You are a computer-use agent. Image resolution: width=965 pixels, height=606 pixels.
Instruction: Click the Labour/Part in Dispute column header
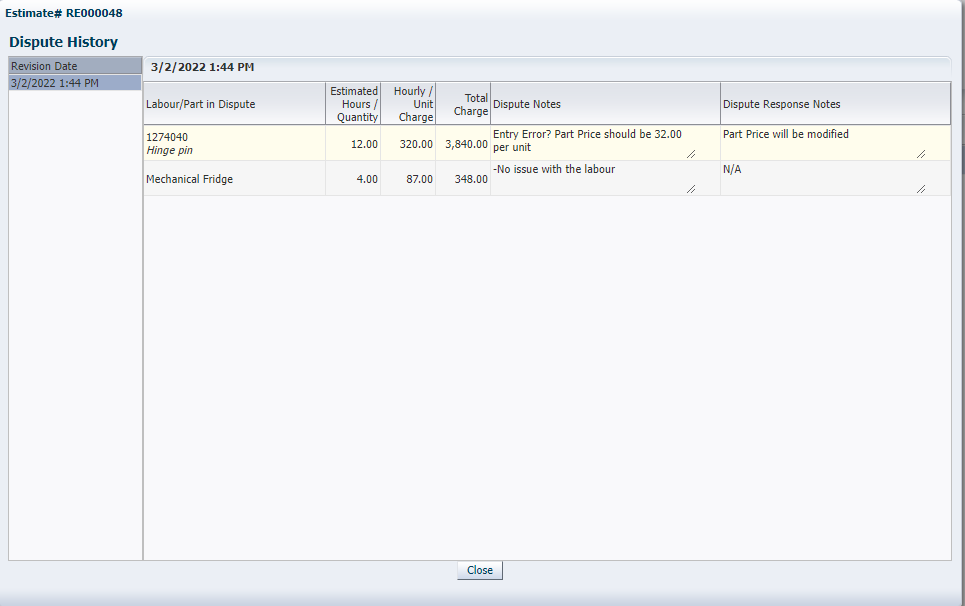[x=234, y=104]
